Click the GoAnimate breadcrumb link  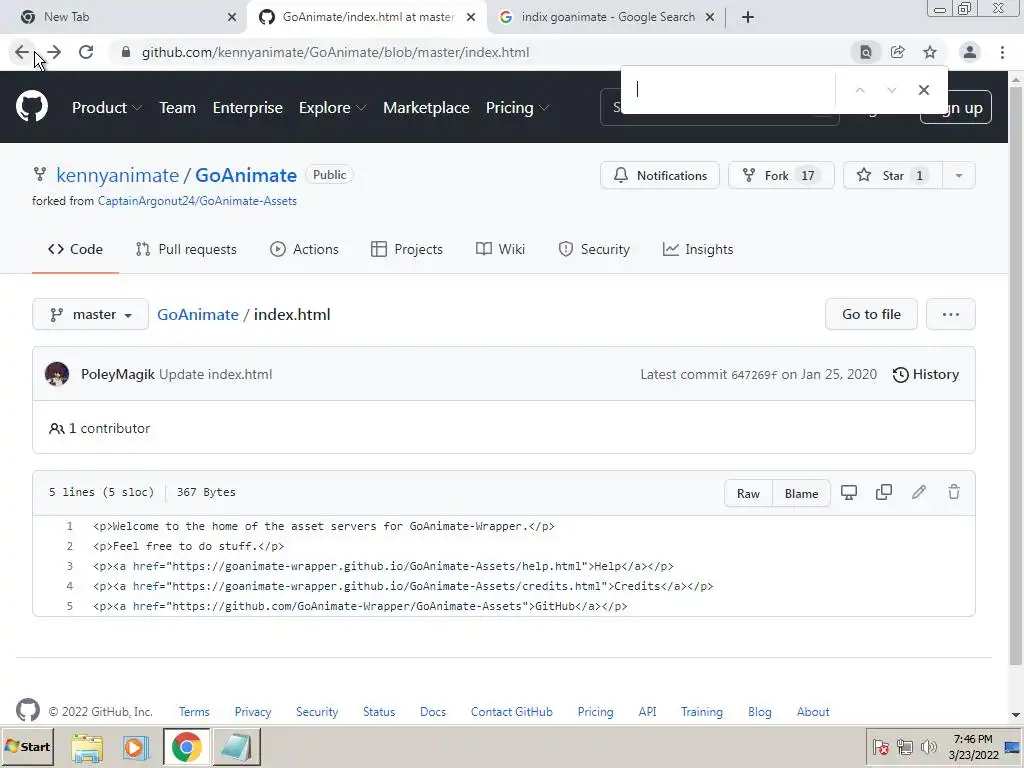click(198, 315)
